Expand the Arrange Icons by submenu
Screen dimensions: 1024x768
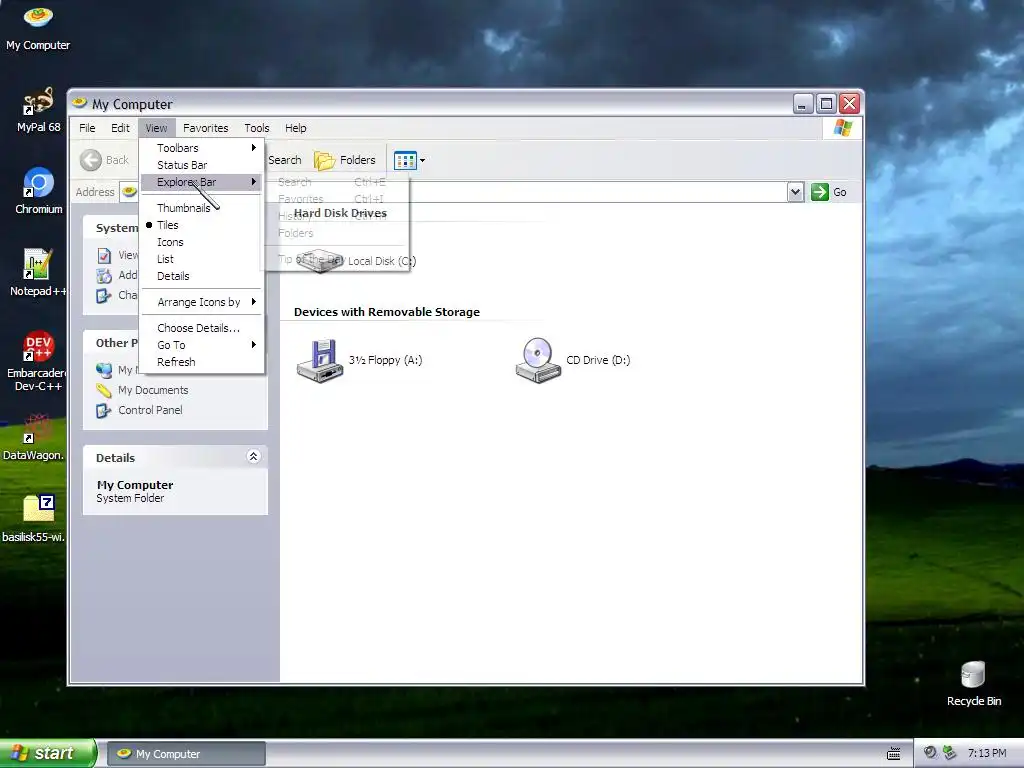(202, 302)
